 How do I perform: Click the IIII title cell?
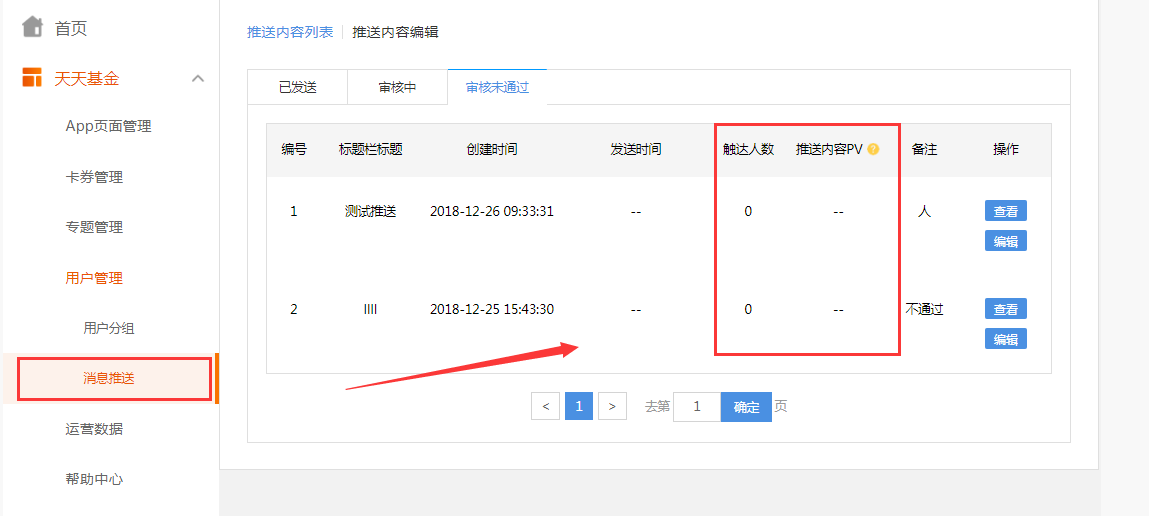point(370,310)
